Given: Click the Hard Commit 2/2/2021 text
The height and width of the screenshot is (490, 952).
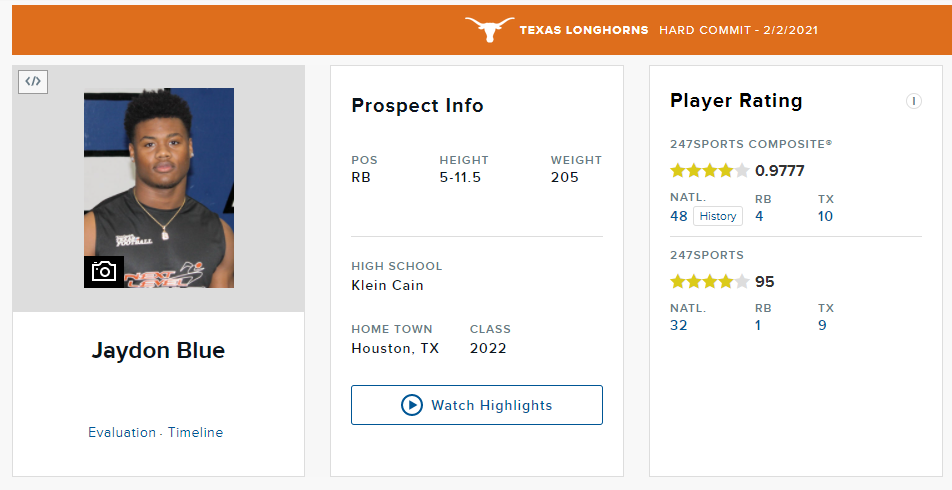Looking at the screenshot, I should (738, 30).
